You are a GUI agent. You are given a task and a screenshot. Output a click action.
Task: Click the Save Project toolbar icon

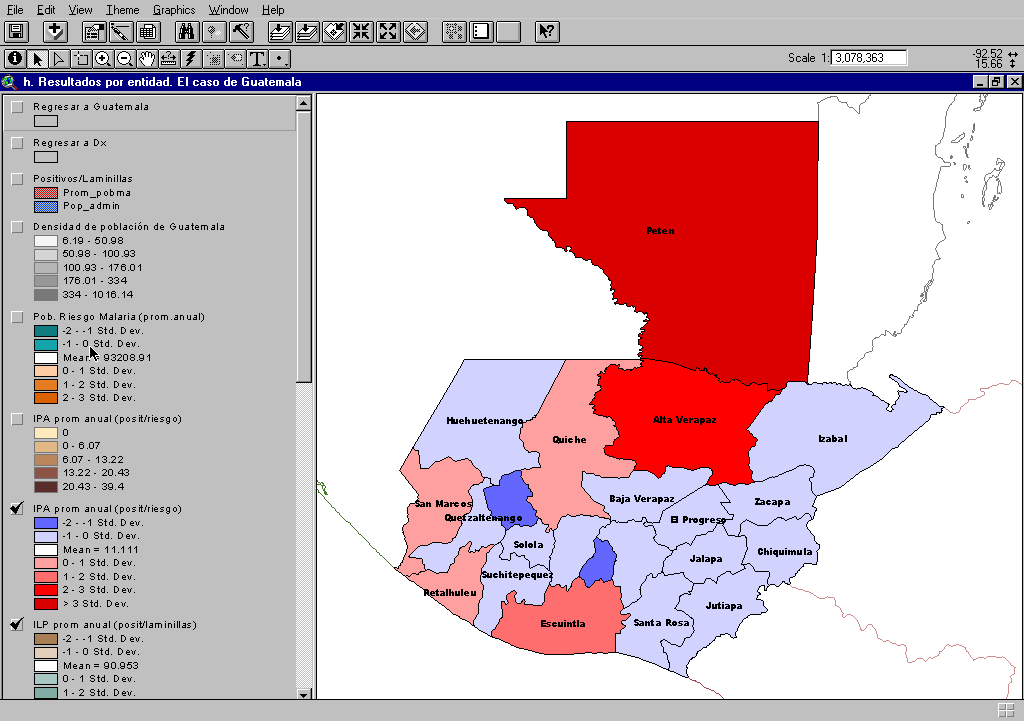pos(16,31)
